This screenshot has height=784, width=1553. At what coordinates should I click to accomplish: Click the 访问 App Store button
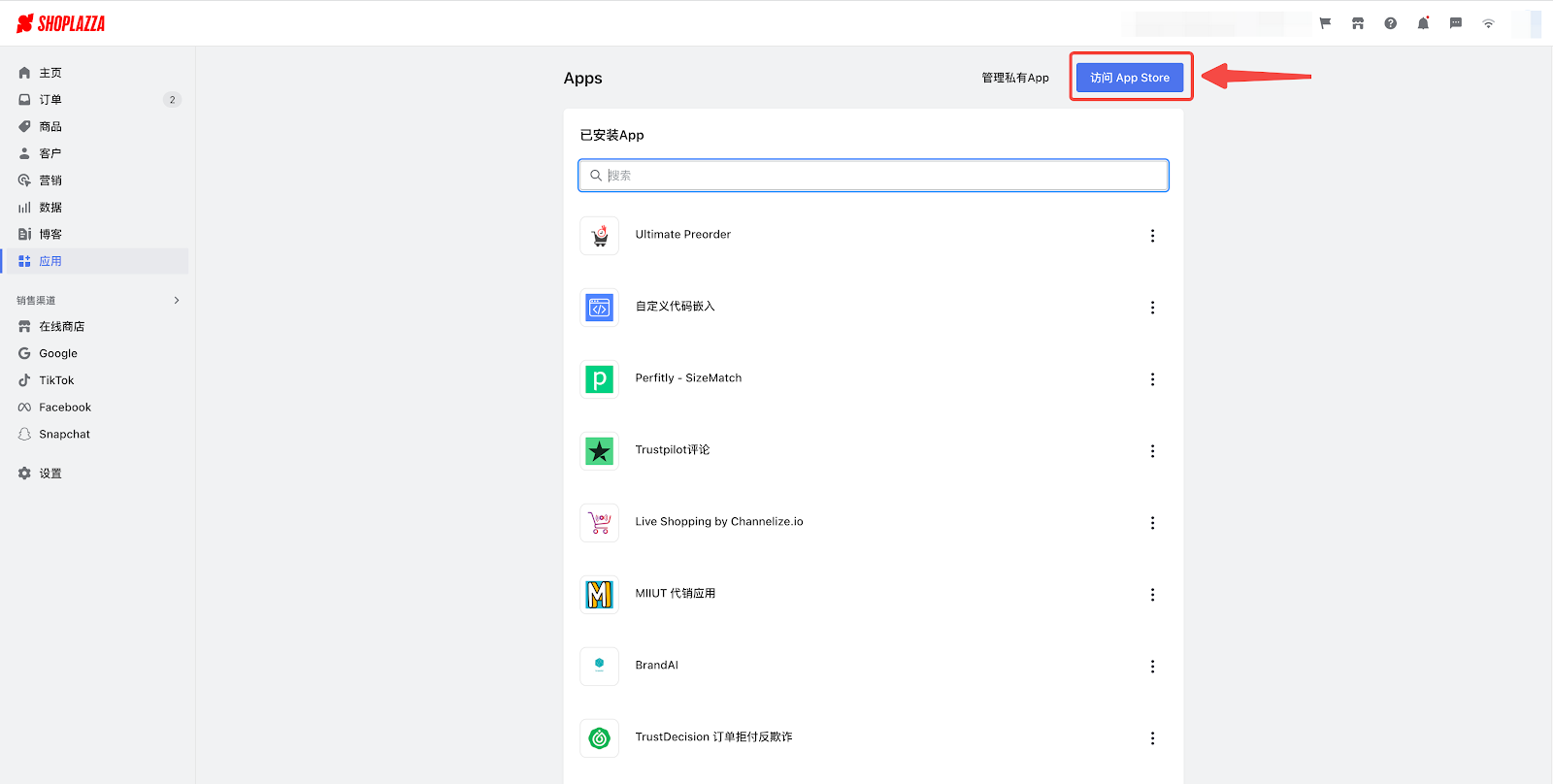[x=1130, y=78]
